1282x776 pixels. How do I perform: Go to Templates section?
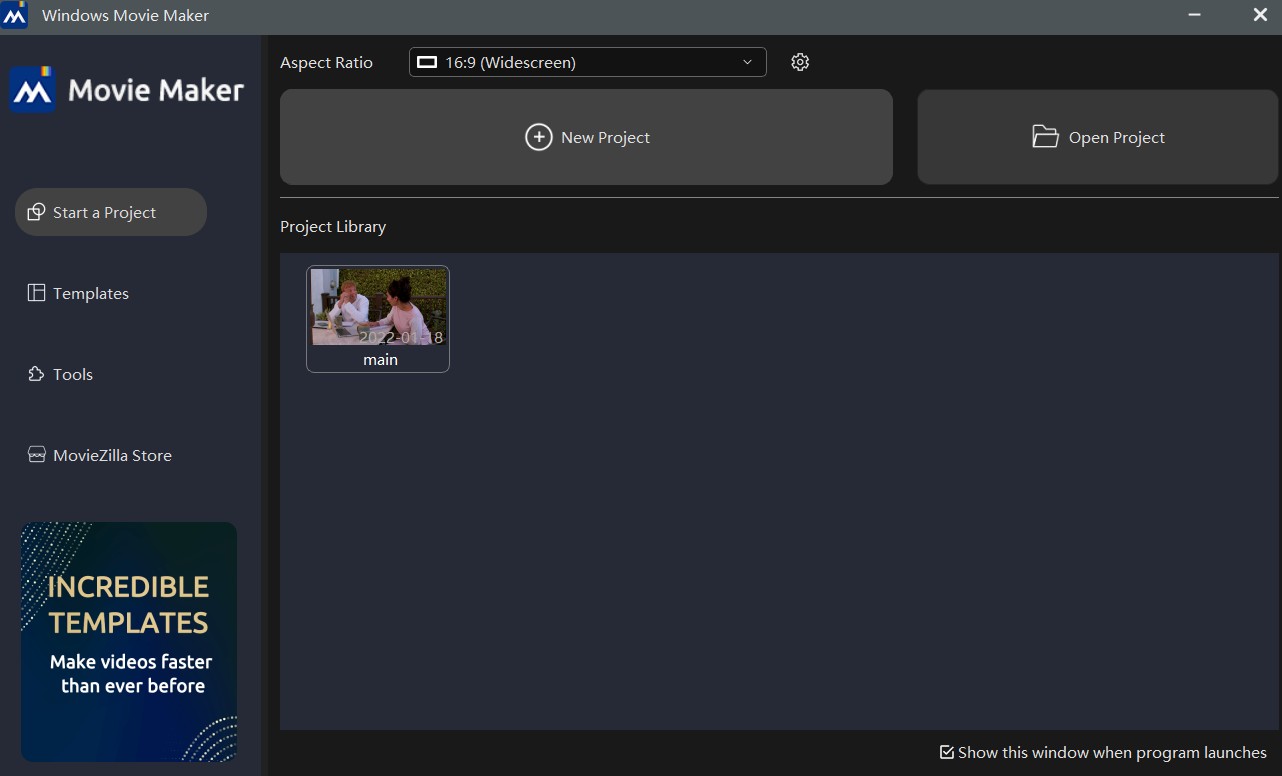click(78, 293)
